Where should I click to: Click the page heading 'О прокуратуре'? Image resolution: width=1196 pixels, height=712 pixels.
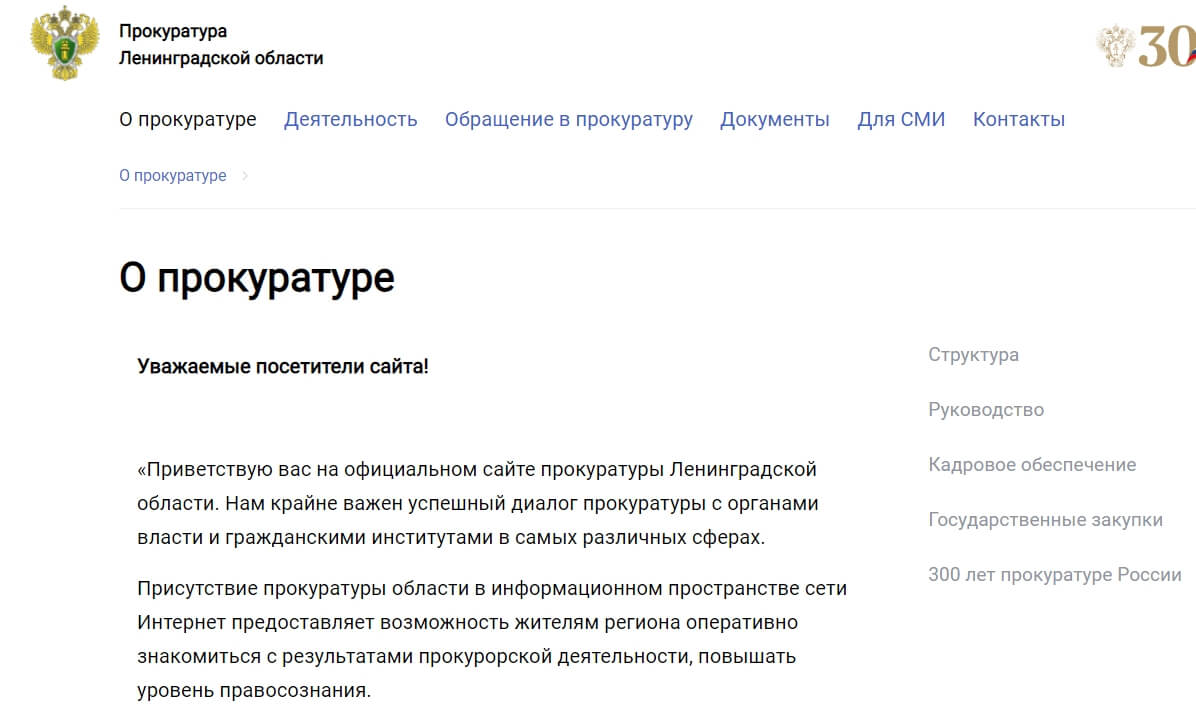coord(257,279)
